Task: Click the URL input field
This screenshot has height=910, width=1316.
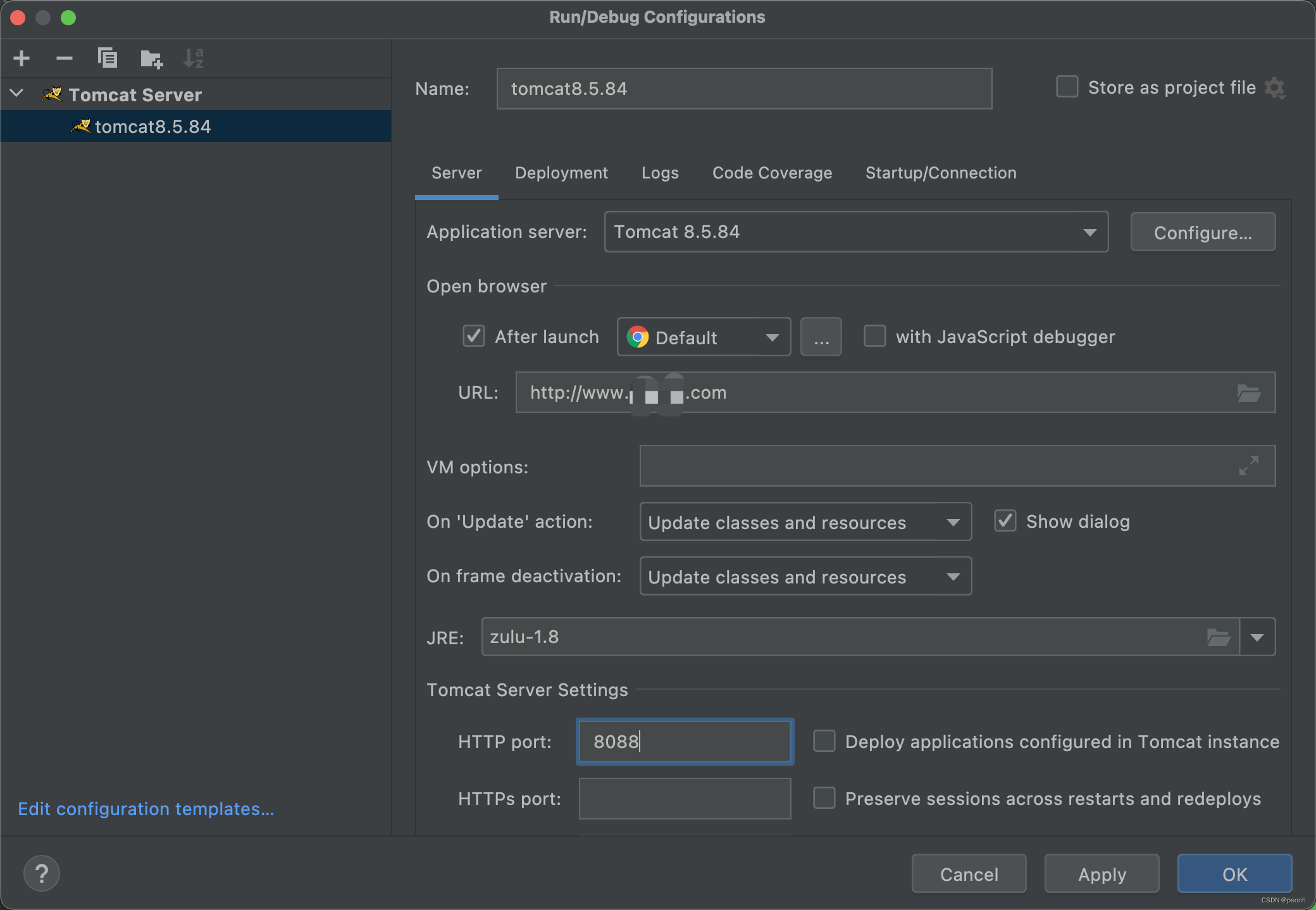Action: [x=895, y=392]
